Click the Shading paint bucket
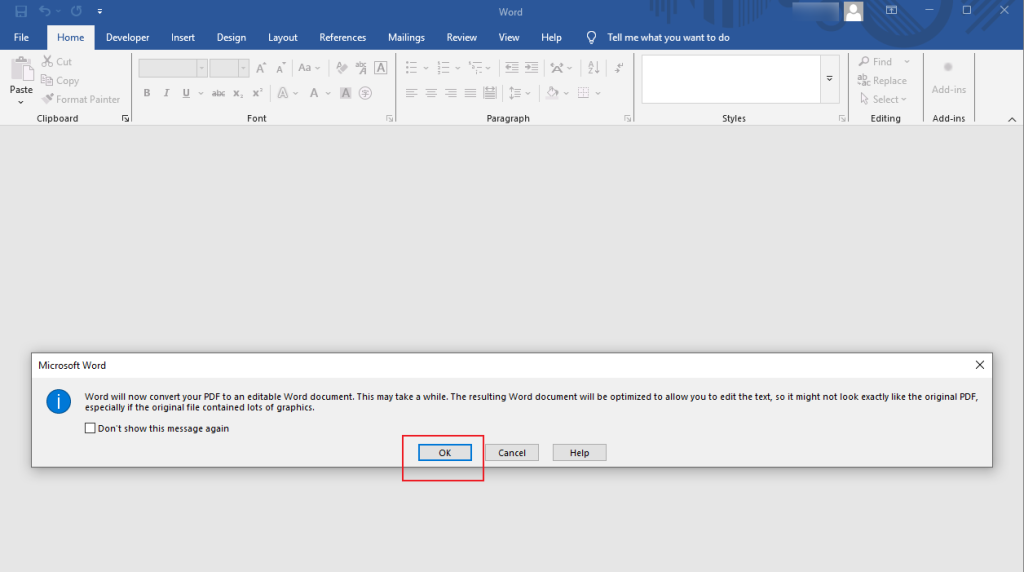This screenshot has width=1024, height=572. pos(552,93)
